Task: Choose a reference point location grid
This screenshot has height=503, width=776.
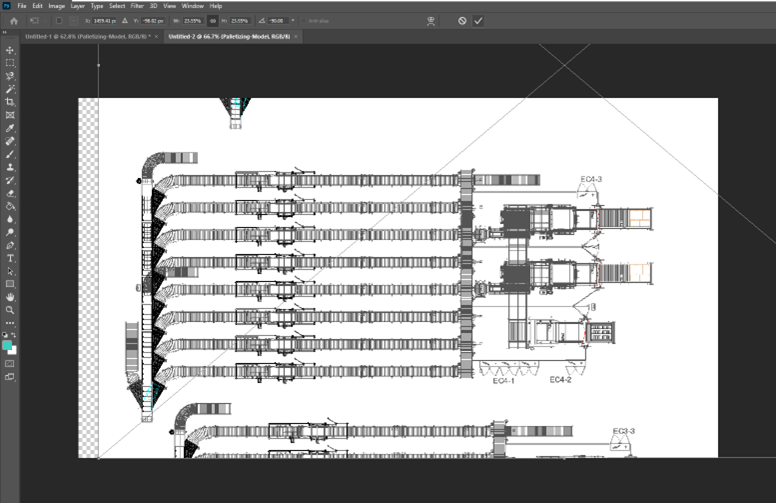Action: coord(73,21)
